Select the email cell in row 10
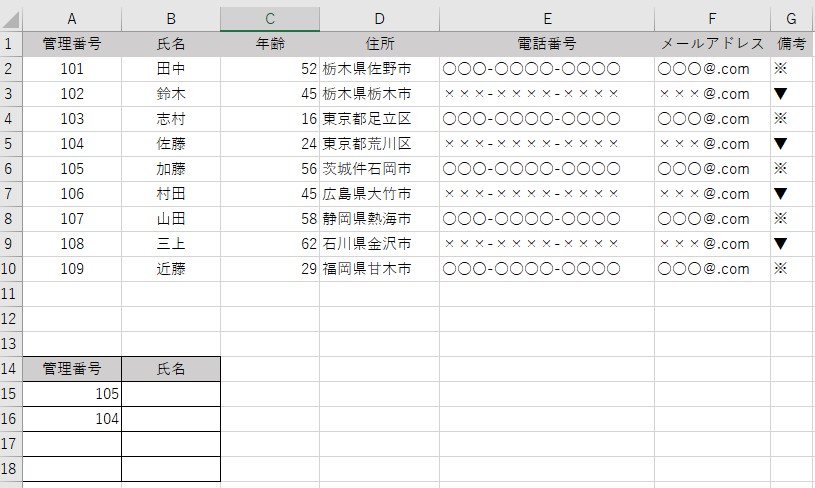 [713, 269]
